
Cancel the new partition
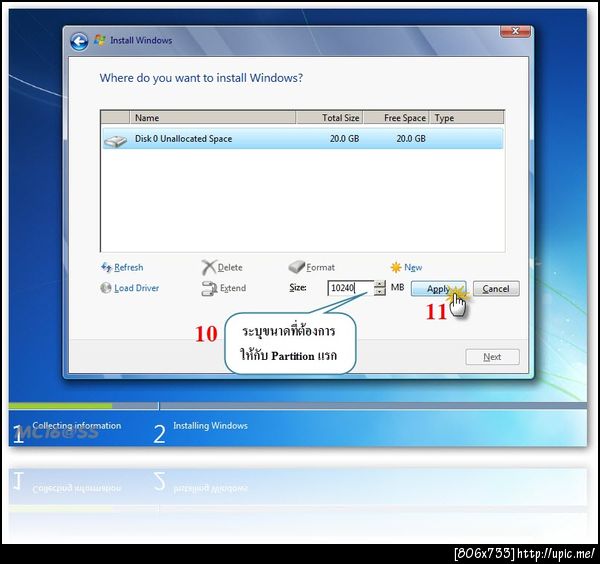pyautogui.click(x=496, y=289)
